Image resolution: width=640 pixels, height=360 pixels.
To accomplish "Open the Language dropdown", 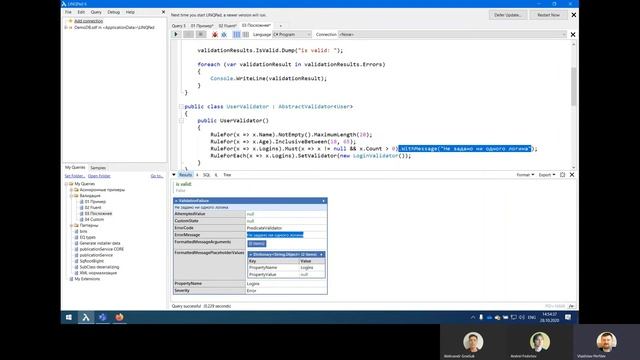I will coord(292,35).
